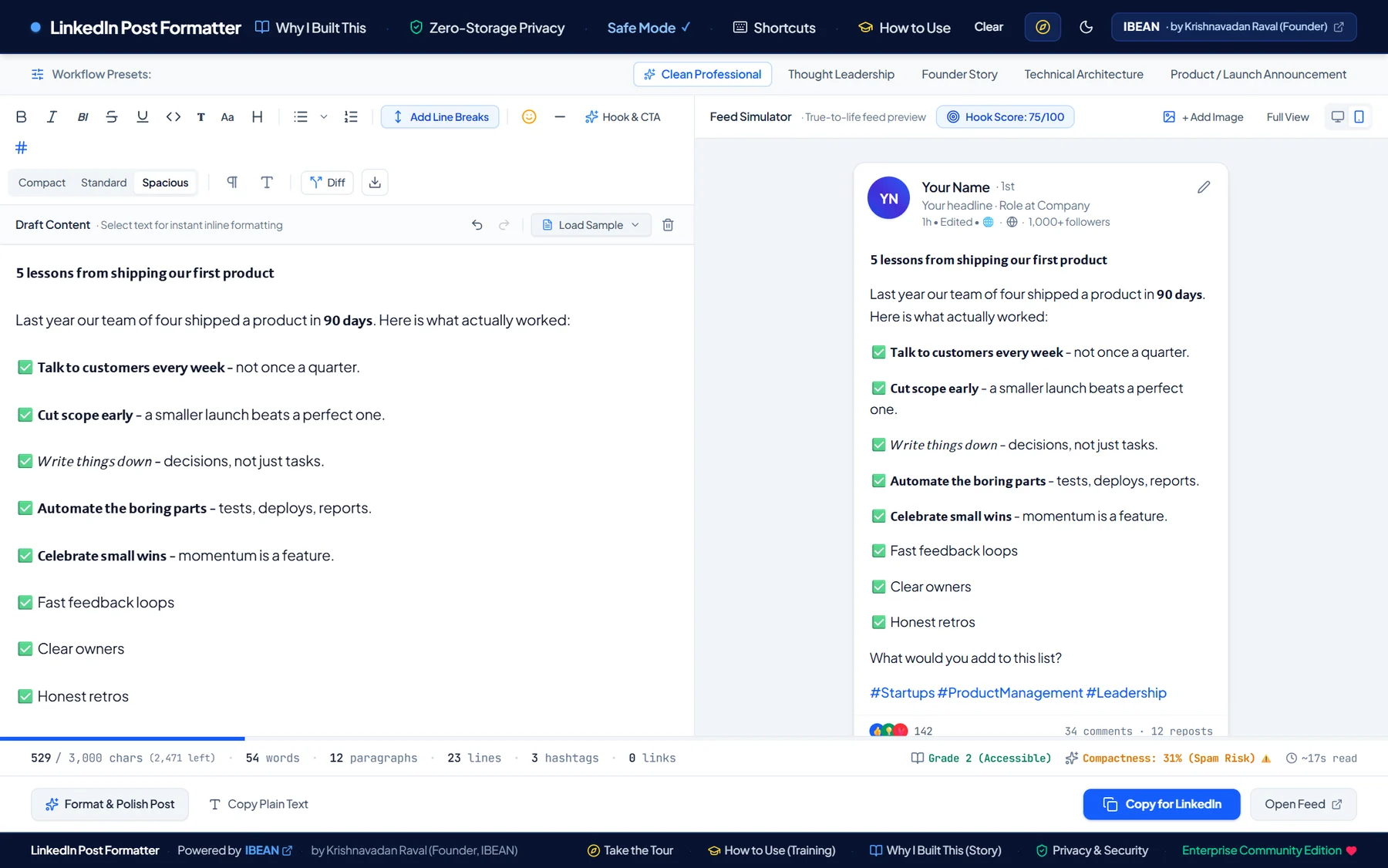Apply bold-italic BI formatting
Screen dimensions: 1388x868
coord(83,117)
